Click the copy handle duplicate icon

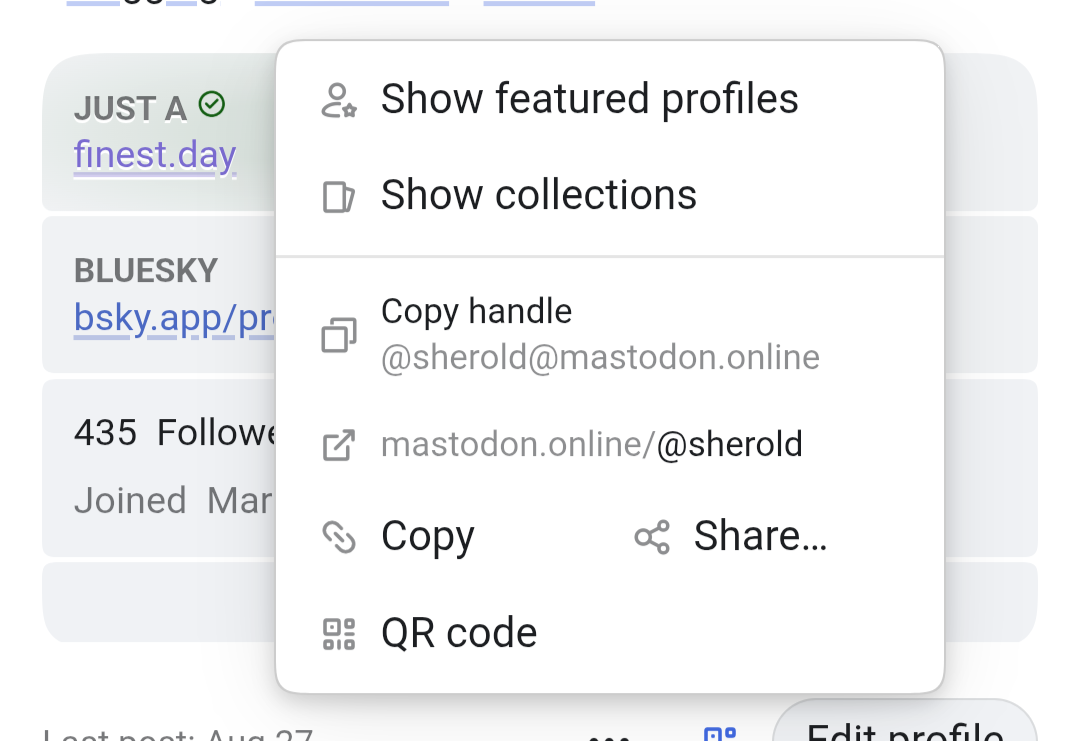[339, 335]
